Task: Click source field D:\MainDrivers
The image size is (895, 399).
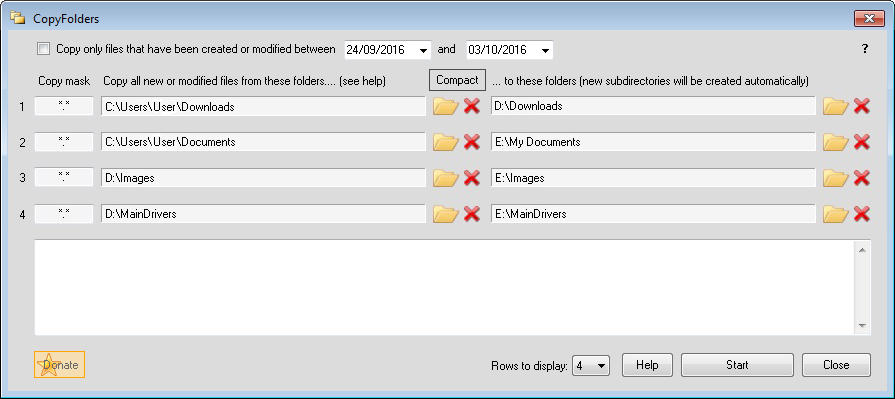Action: click(264, 214)
